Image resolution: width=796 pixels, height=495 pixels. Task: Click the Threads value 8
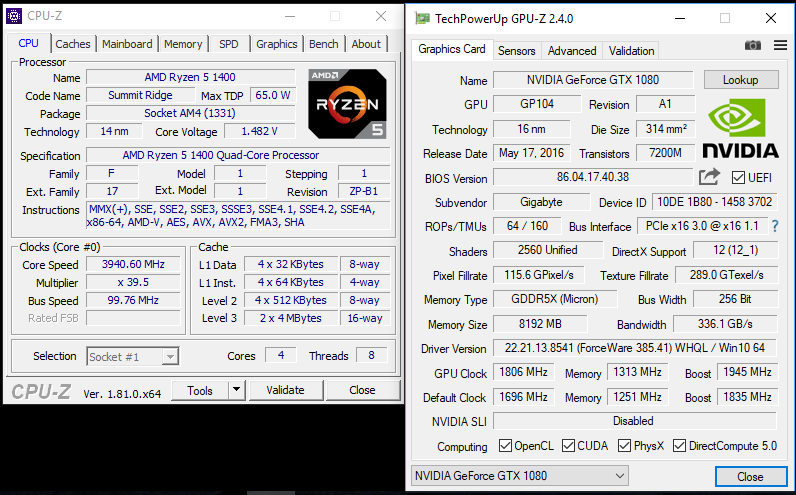(x=372, y=355)
